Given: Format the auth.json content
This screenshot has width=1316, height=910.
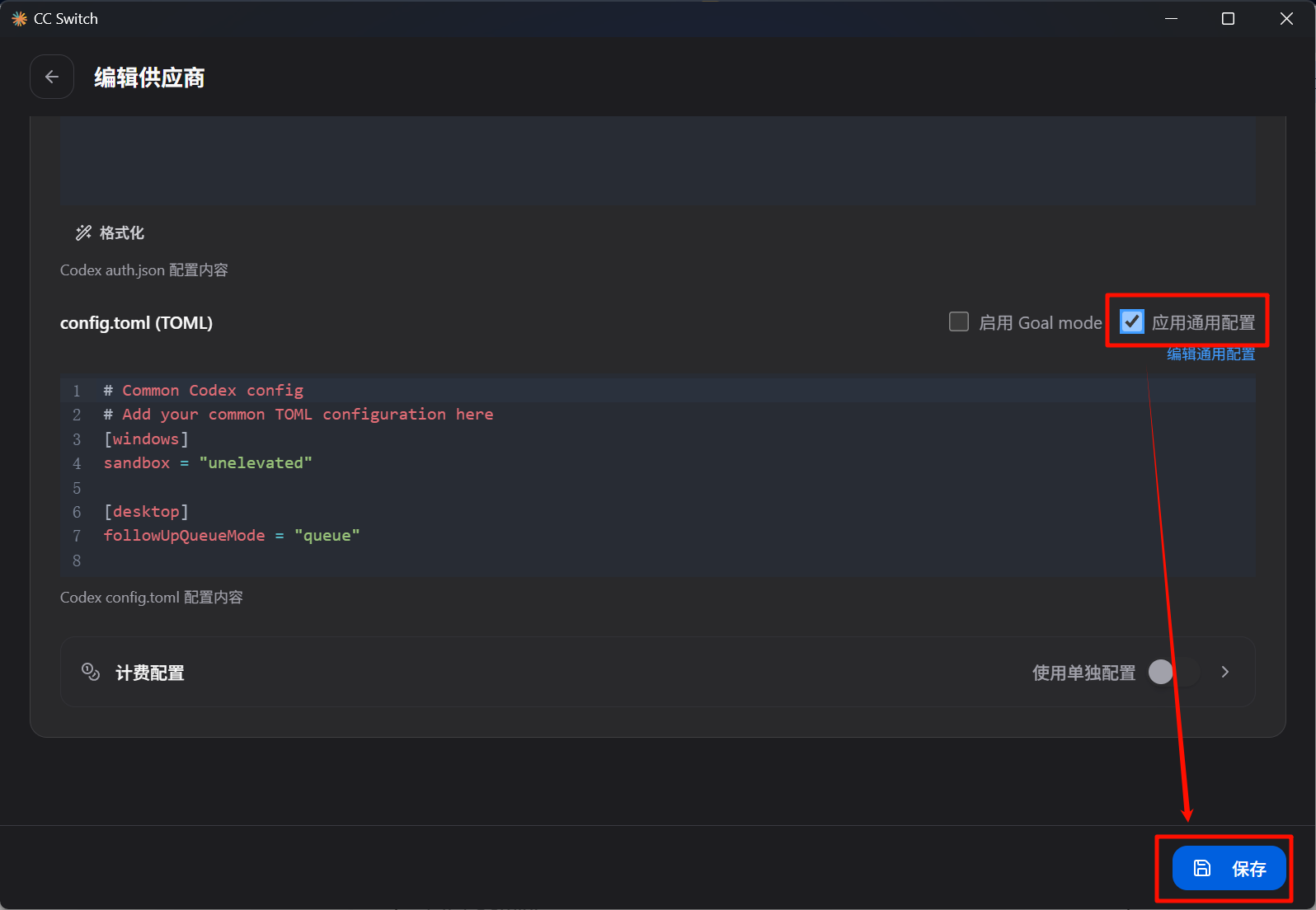Looking at the screenshot, I should tap(110, 233).
